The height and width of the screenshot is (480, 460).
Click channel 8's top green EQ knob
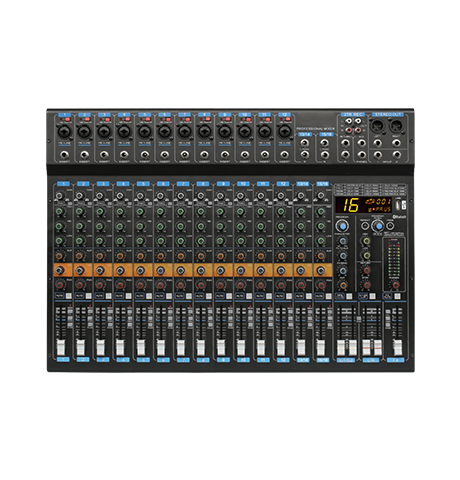[x=201, y=211]
